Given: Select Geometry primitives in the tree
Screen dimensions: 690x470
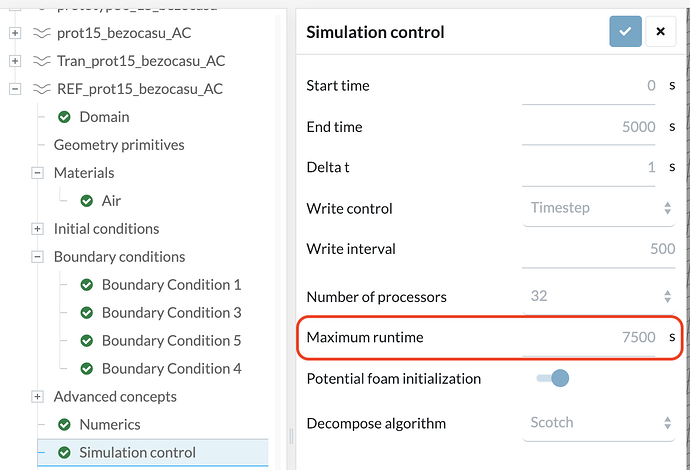Looking at the screenshot, I should (119, 145).
